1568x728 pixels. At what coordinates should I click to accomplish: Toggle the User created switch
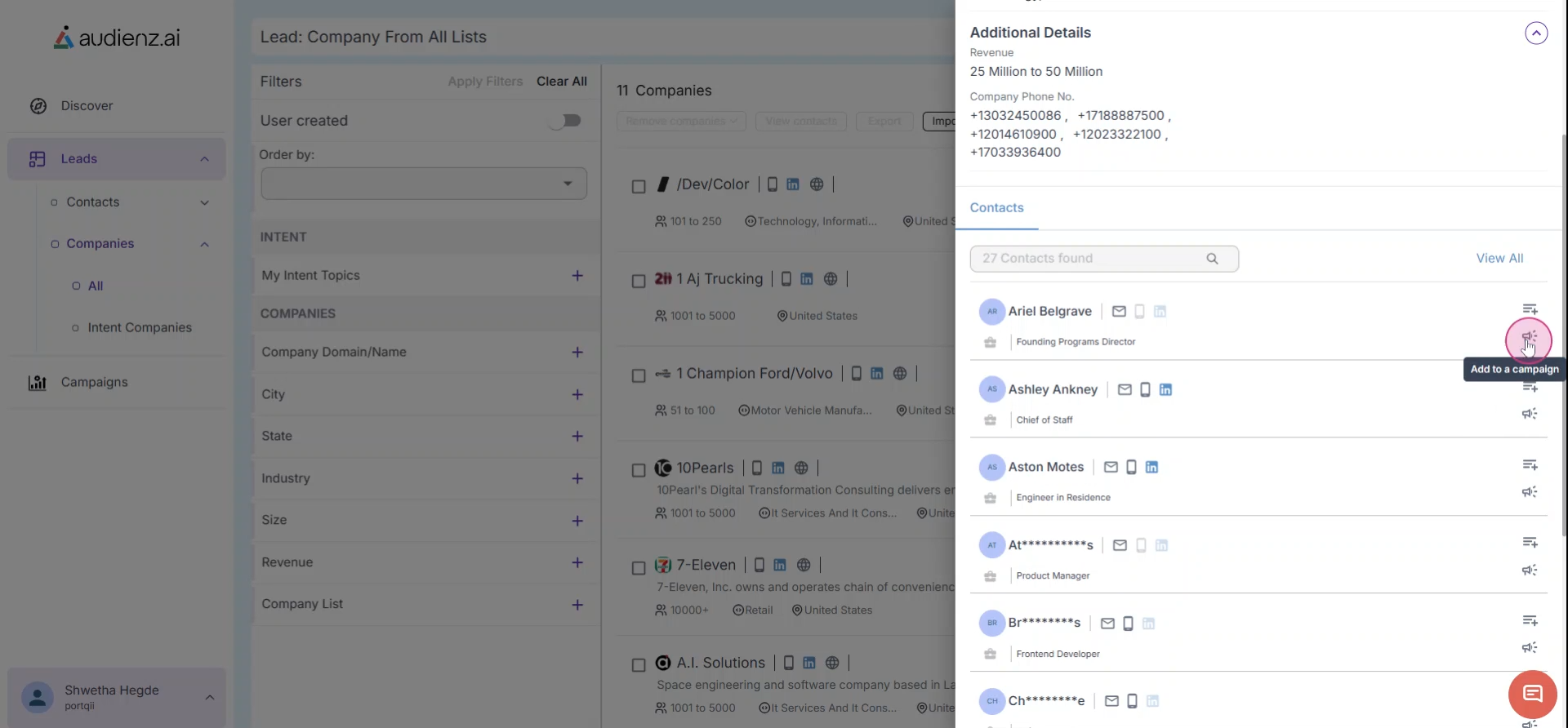coord(565,121)
